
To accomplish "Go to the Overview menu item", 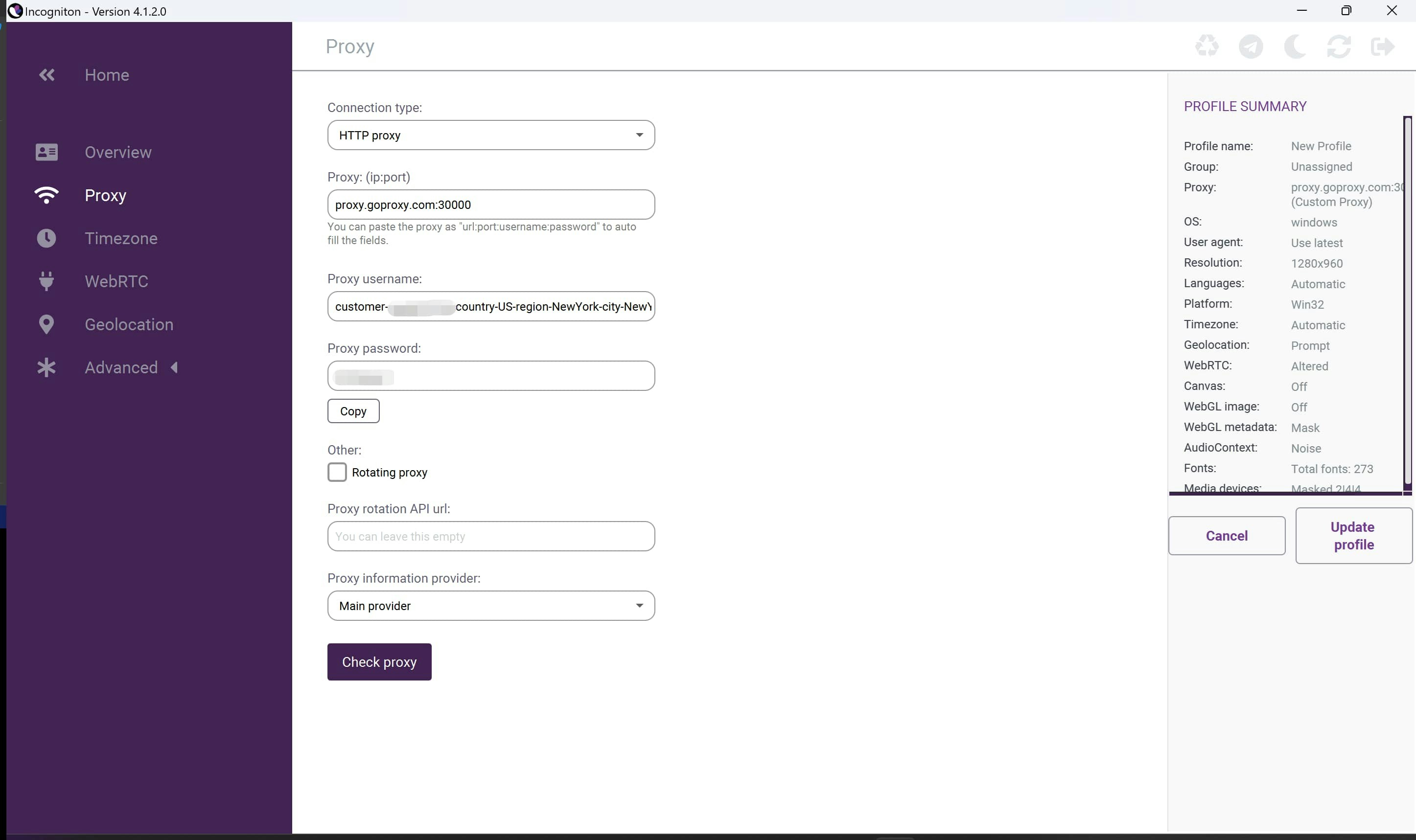I will (x=118, y=152).
